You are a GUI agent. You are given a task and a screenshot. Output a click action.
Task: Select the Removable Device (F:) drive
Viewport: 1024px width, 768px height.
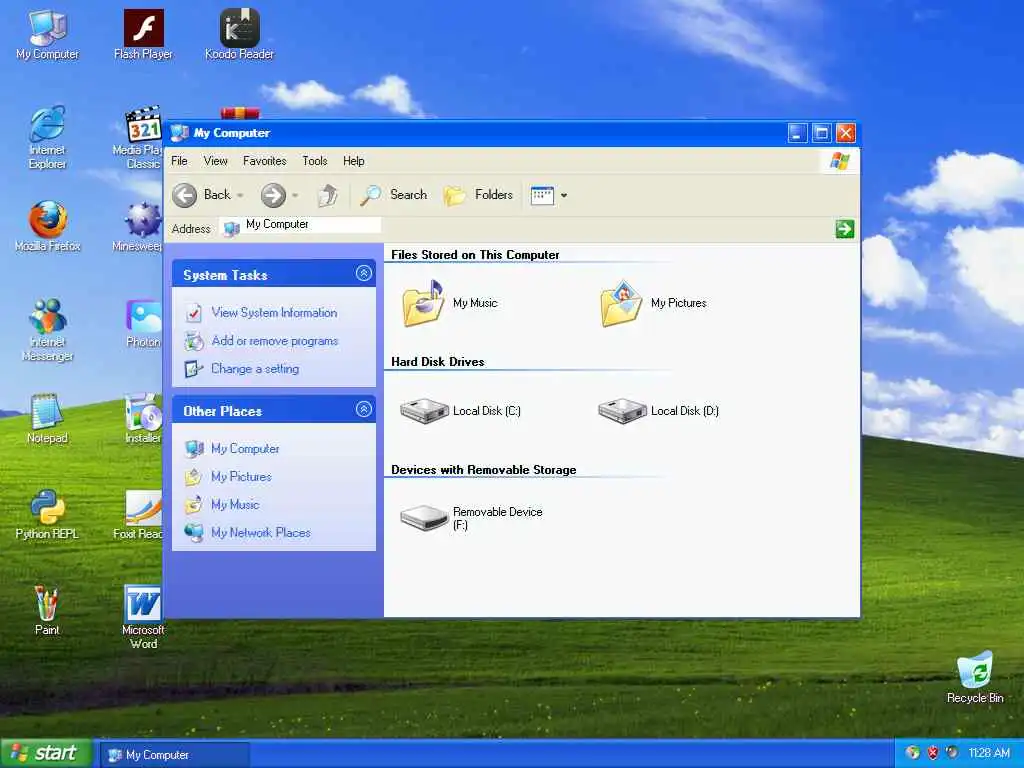424,518
